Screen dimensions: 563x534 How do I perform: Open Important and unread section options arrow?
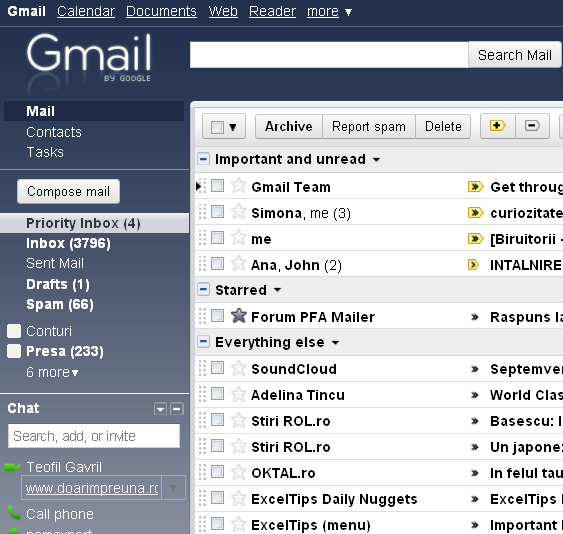[376, 159]
